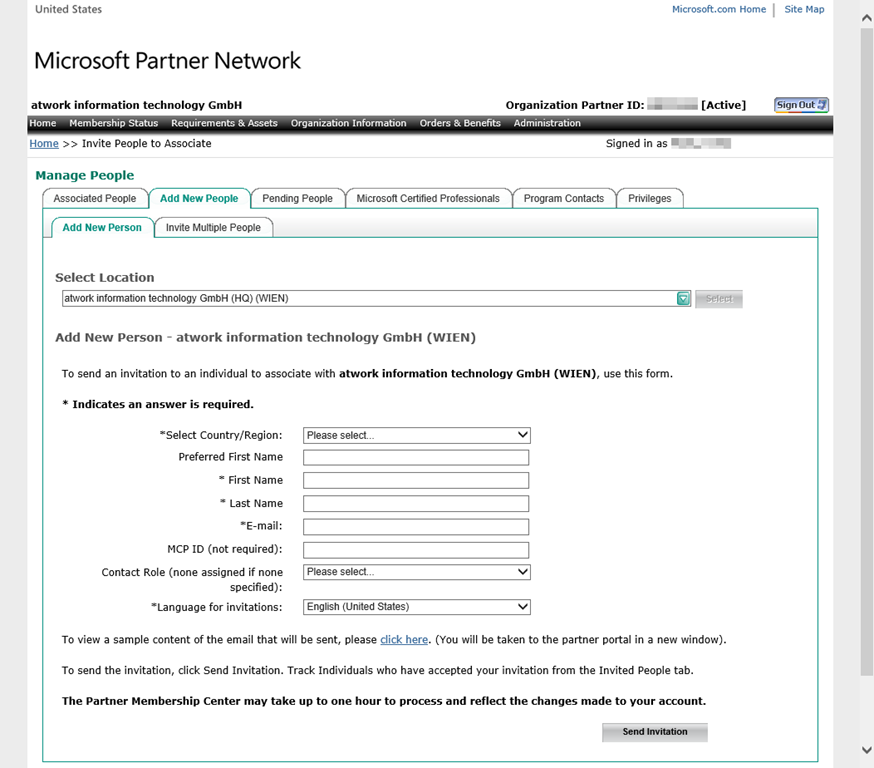This screenshot has width=874, height=768.
Task: Click the United States region text
Action: [68, 9]
